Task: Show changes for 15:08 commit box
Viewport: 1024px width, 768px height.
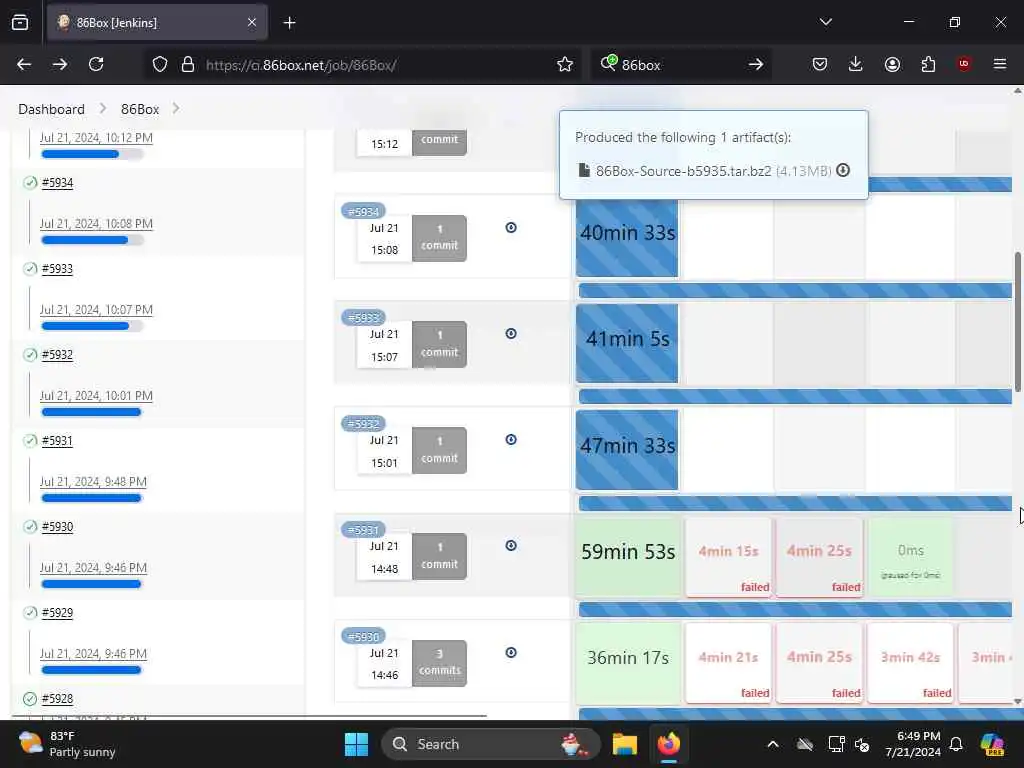Action: point(440,238)
